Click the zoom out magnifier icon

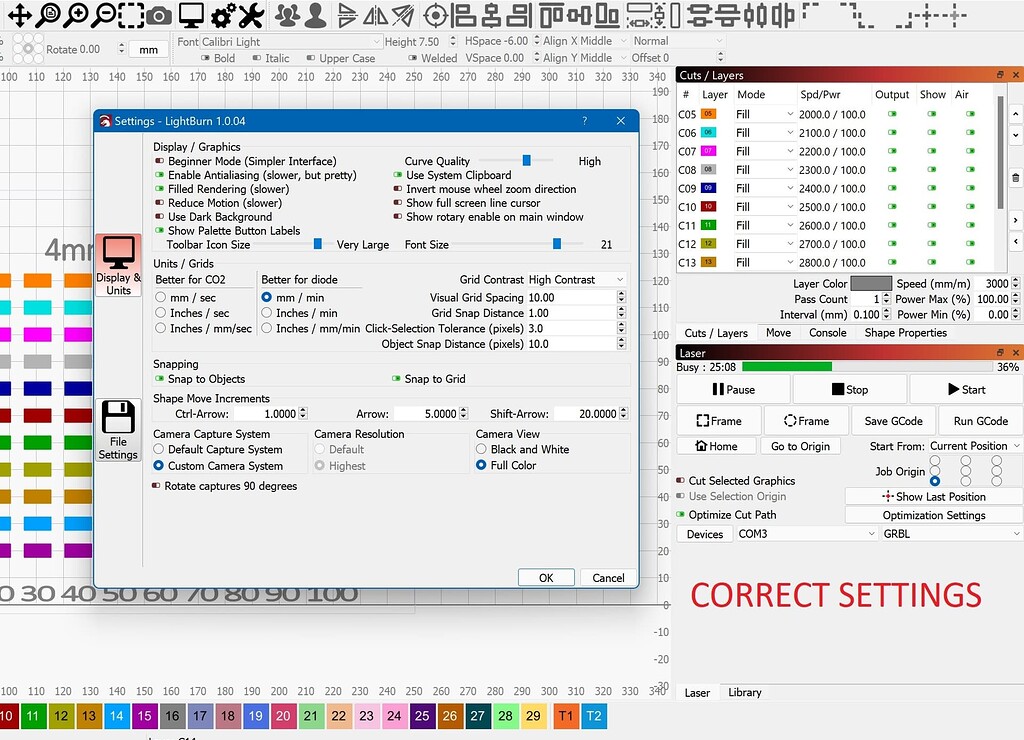click(x=103, y=15)
